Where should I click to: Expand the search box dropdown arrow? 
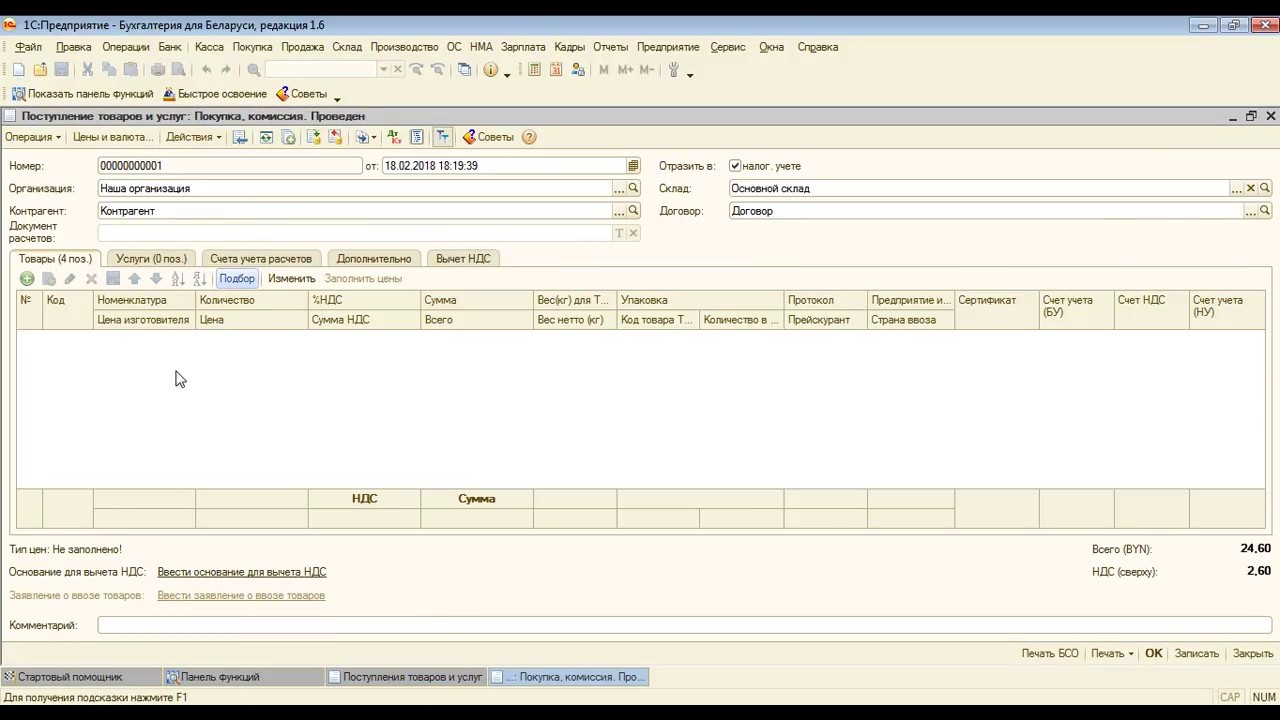coord(383,70)
